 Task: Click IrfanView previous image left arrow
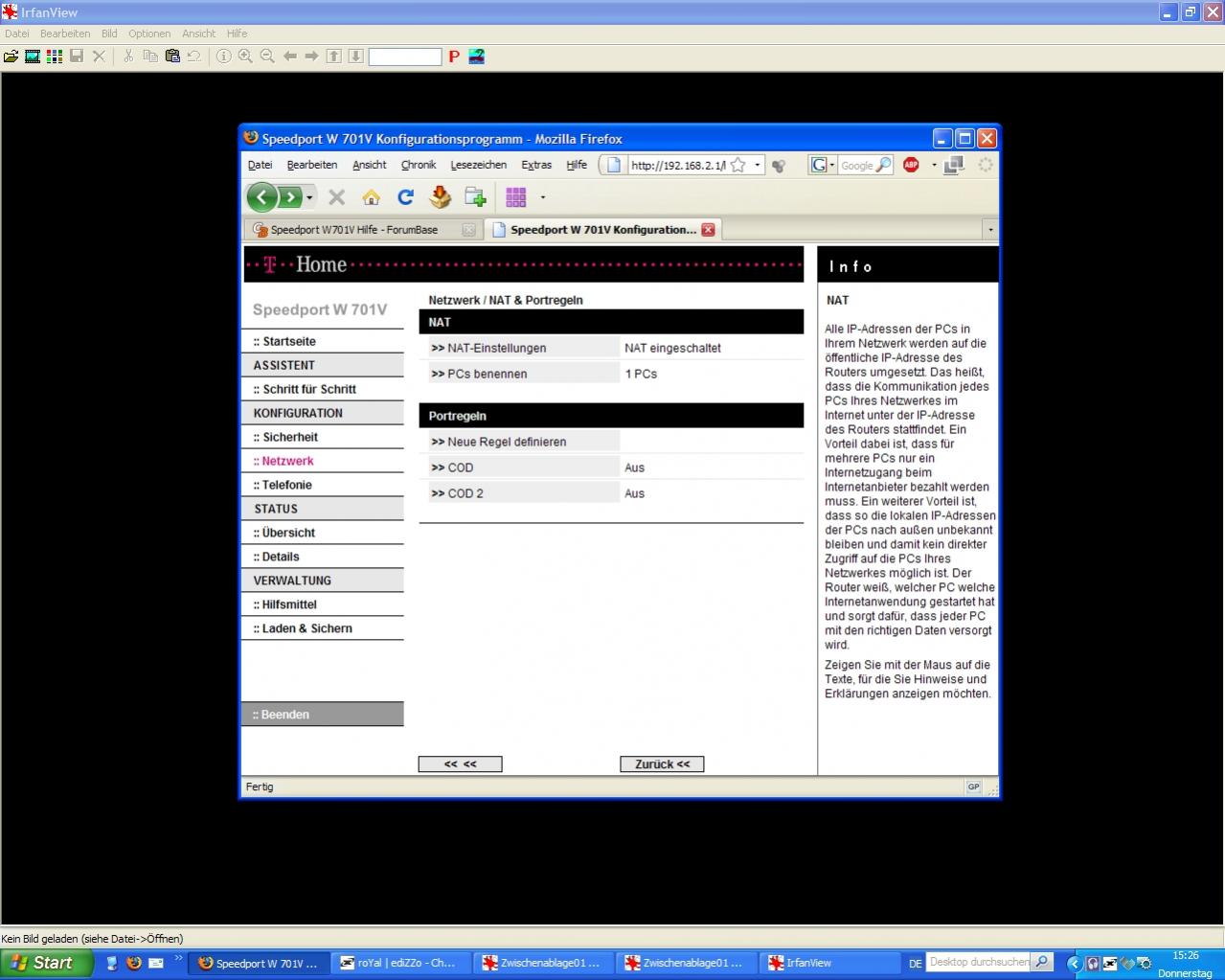tap(290, 57)
